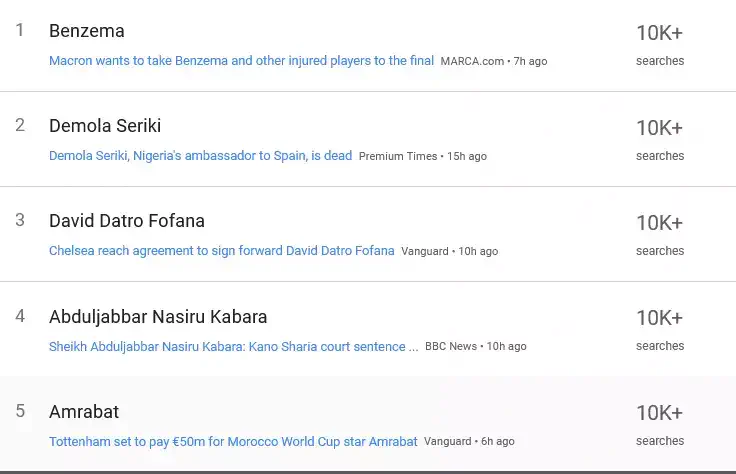Select the Amrabat trending topic

click(x=84, y=412)
